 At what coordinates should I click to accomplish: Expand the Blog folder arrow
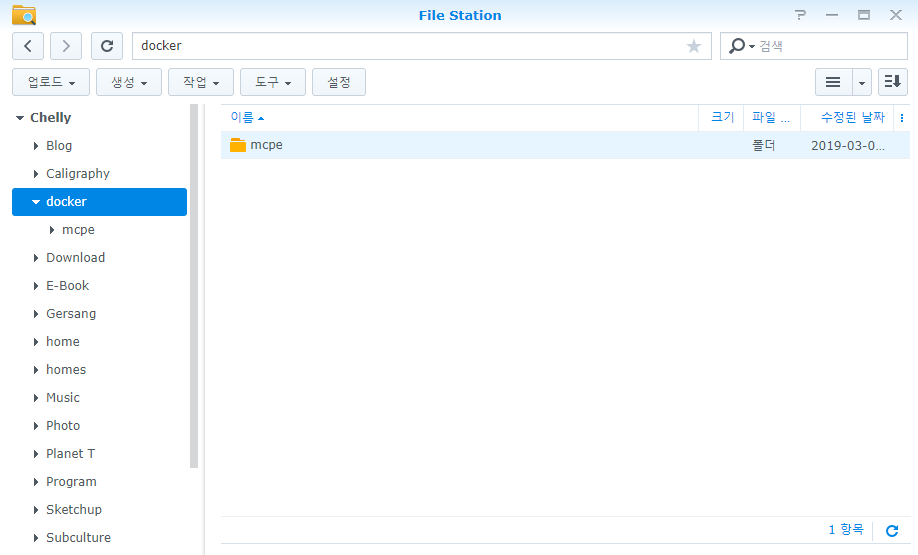point(36,146)
